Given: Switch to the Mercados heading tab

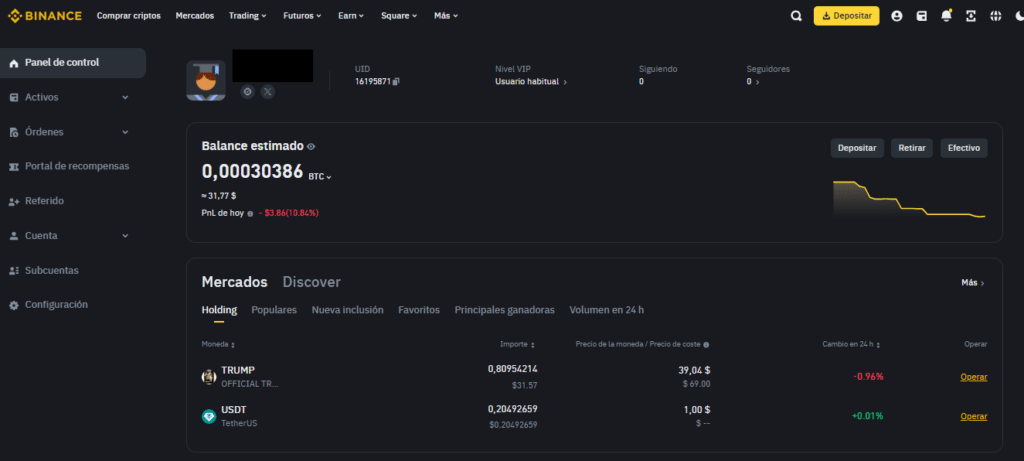Looking at the screenshot, I should (x=234, y=282).
